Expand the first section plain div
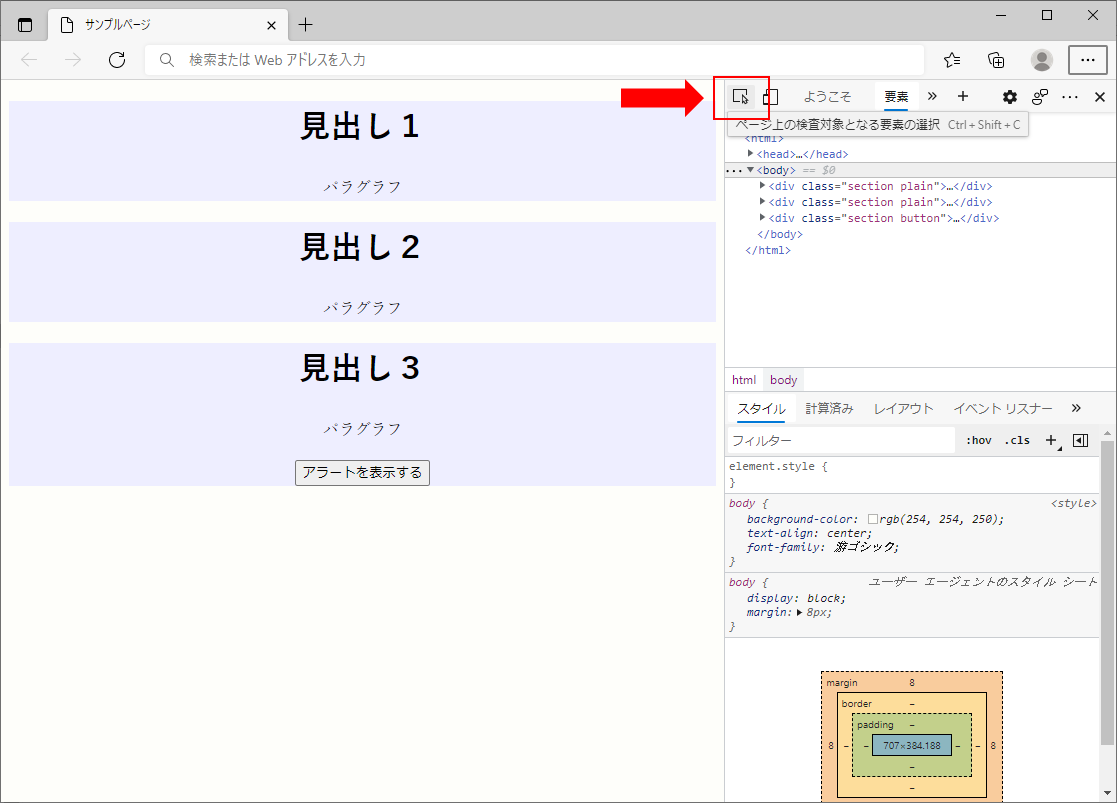The width and height of the screenshot is (1117, 803). click(762, 185)
